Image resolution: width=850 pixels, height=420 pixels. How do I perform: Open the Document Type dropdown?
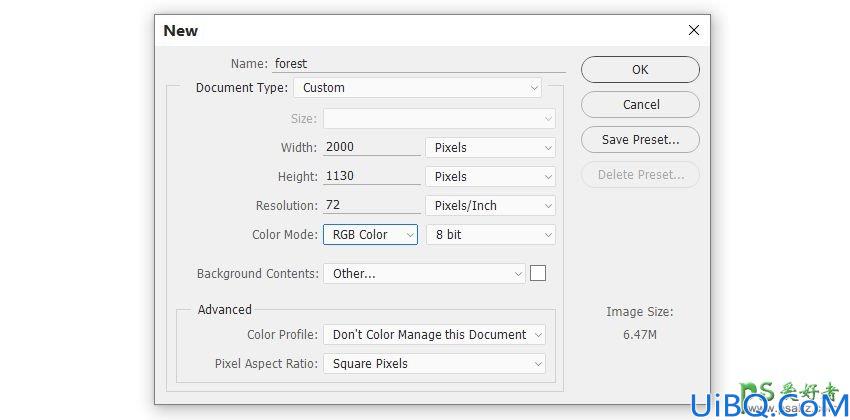[x=417, y=88]
